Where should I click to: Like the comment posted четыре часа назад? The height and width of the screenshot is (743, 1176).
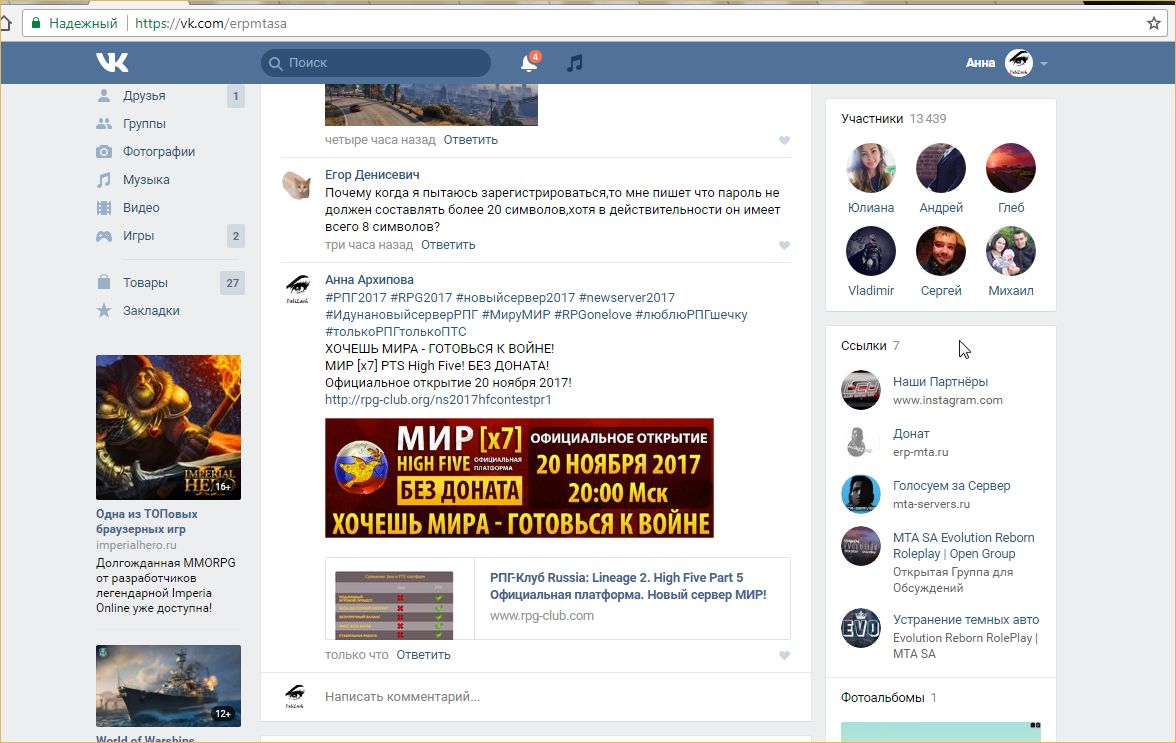[784, 140]
